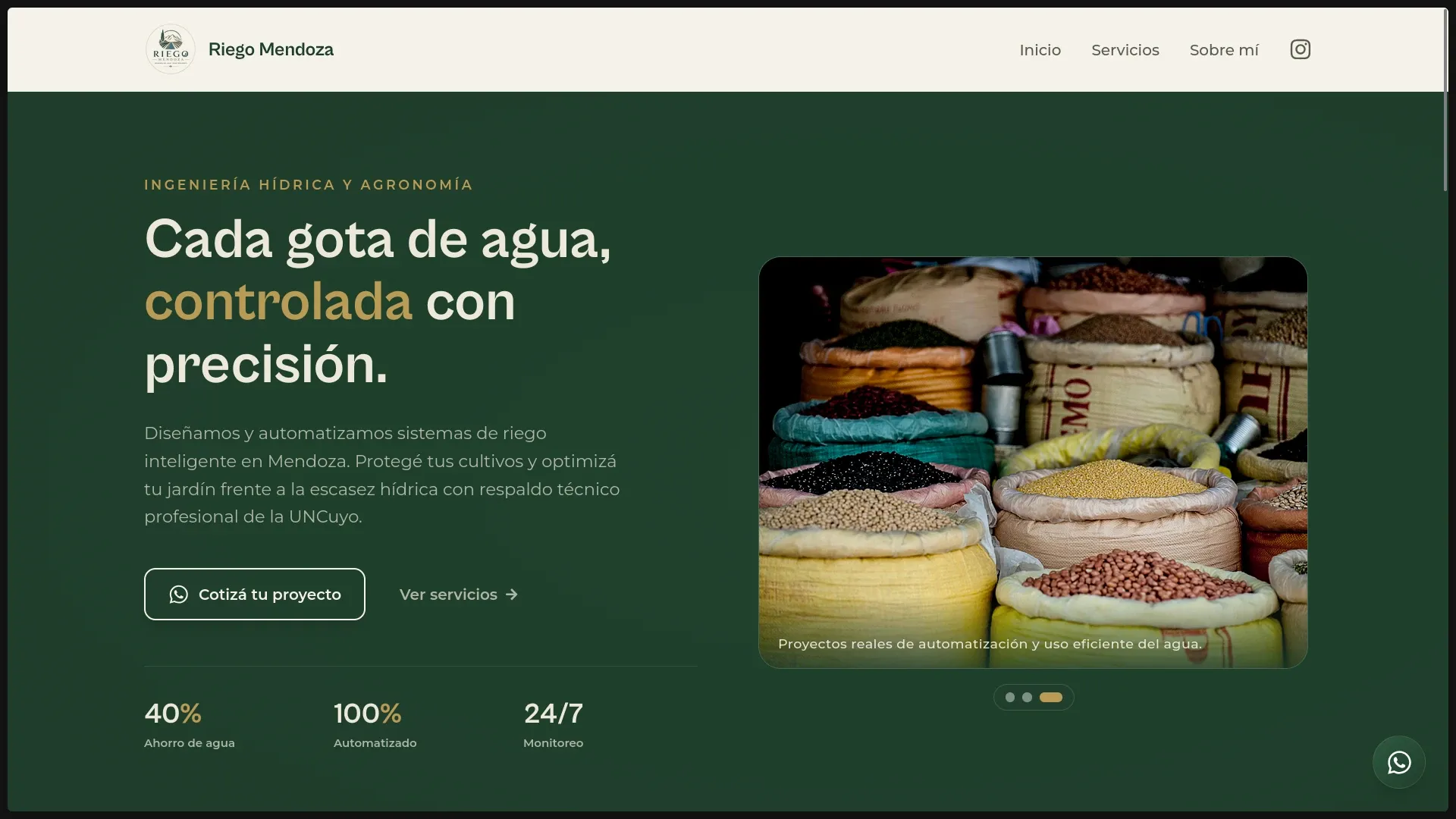This screenshot has width=1456, height=819.
Task: Open the Servicios nav item
Action: coord(1125,50)
